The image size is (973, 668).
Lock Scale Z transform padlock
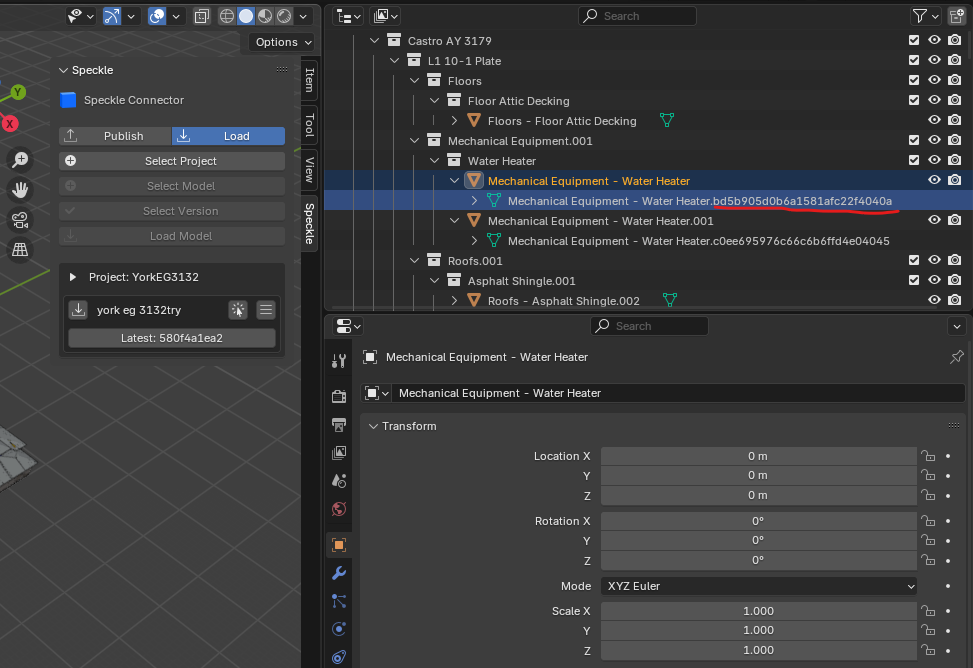click(928, 650)
